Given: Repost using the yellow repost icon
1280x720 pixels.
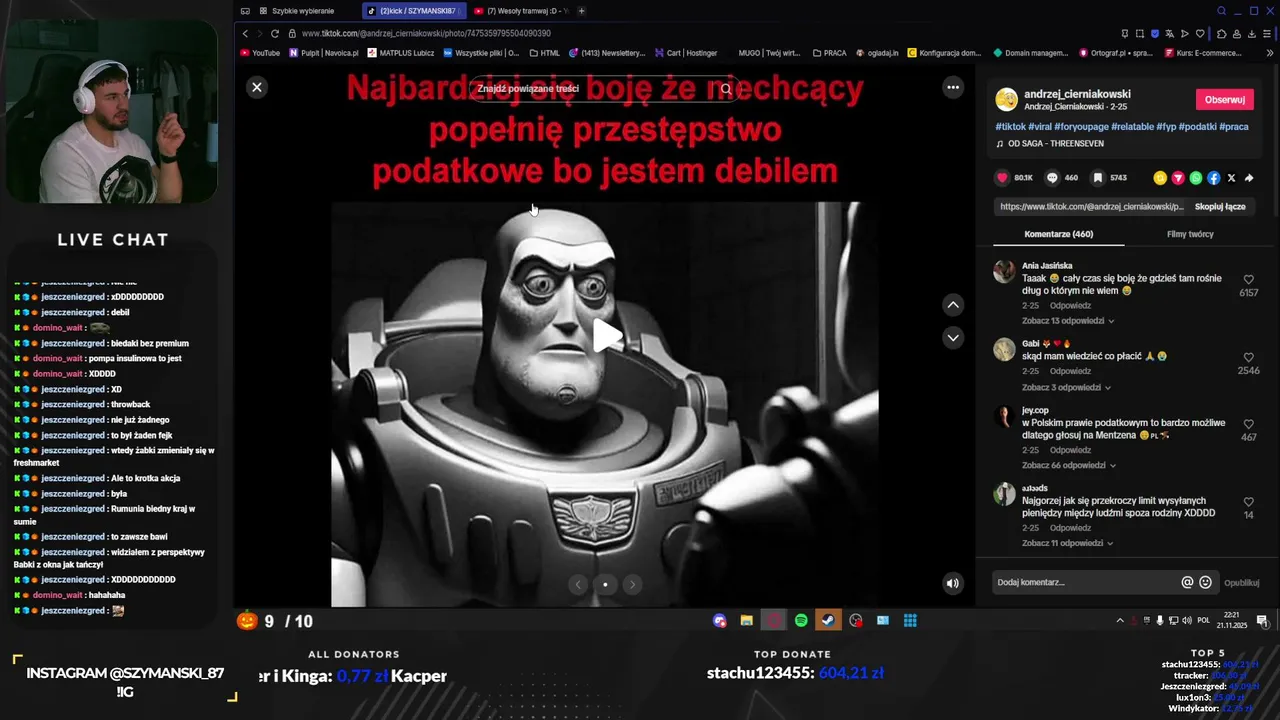Looking at the screenshot, I should point(1160,178).
